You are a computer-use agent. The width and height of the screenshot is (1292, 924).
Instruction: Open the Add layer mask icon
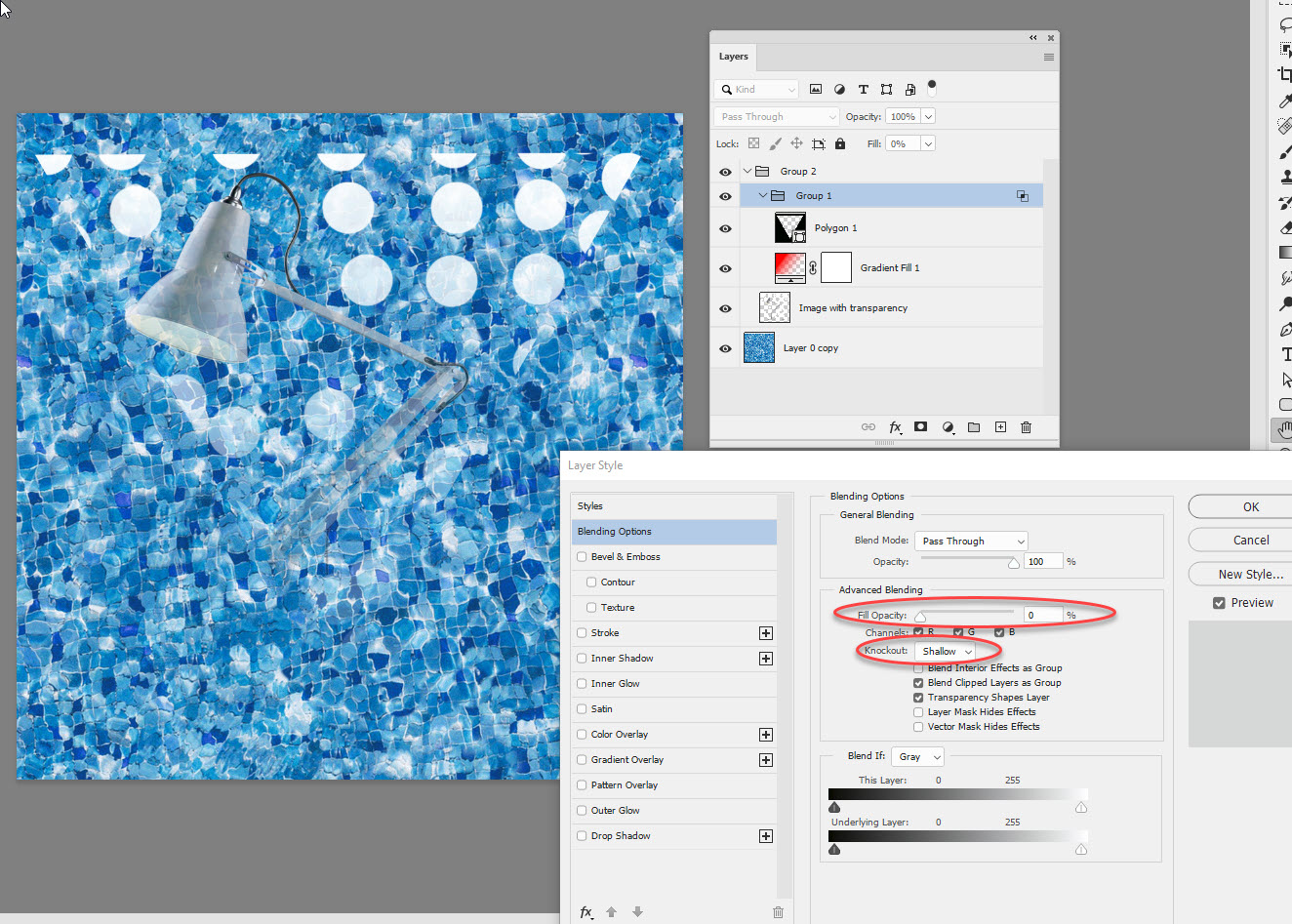pos(920,426)
